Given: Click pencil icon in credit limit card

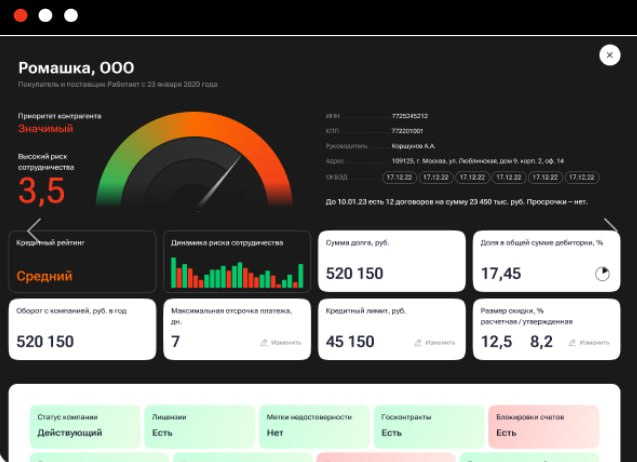Looking at the screenshot, I should pyautogui.click(x=418, y=343).
